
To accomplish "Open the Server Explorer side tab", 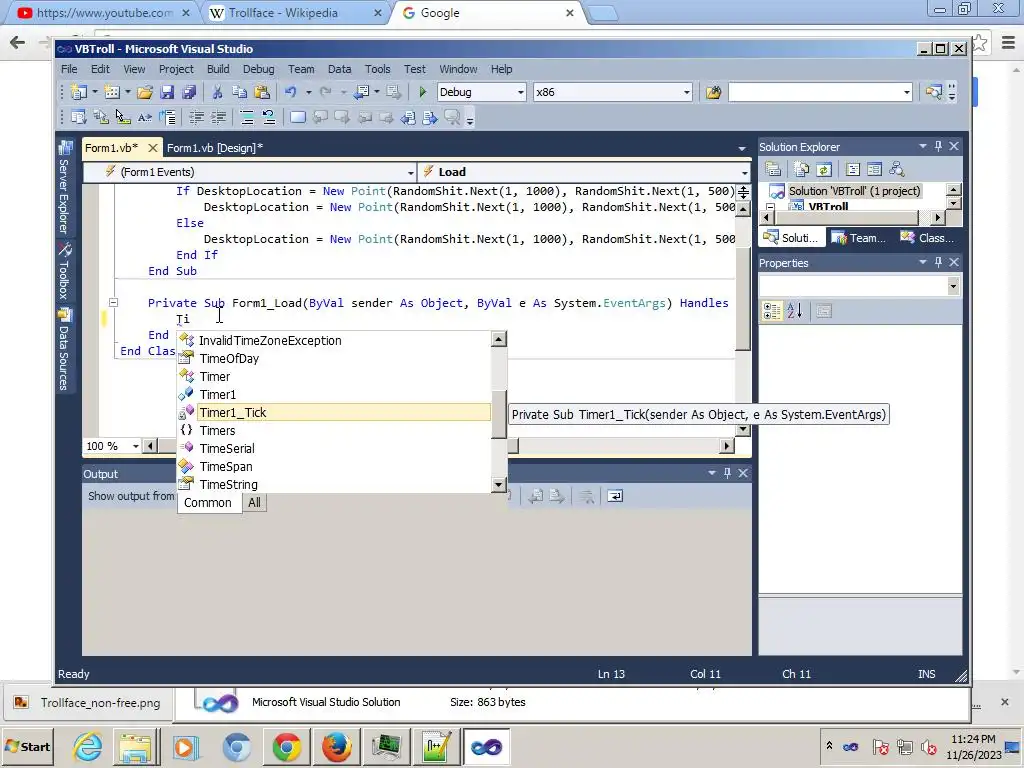I will point(64,187).
